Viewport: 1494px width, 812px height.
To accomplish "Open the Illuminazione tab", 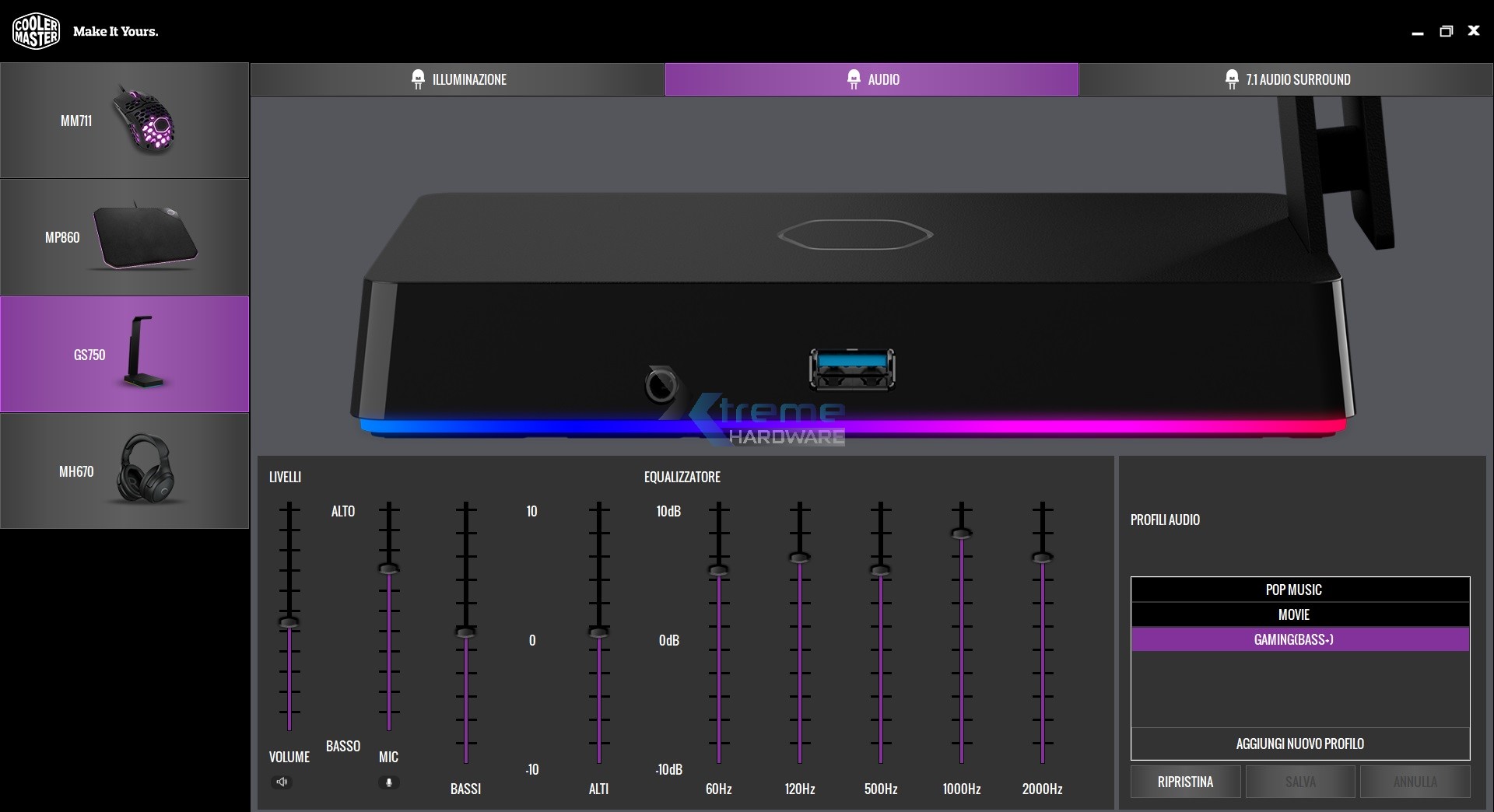I will pyautogui.click(x=458, y=79).
